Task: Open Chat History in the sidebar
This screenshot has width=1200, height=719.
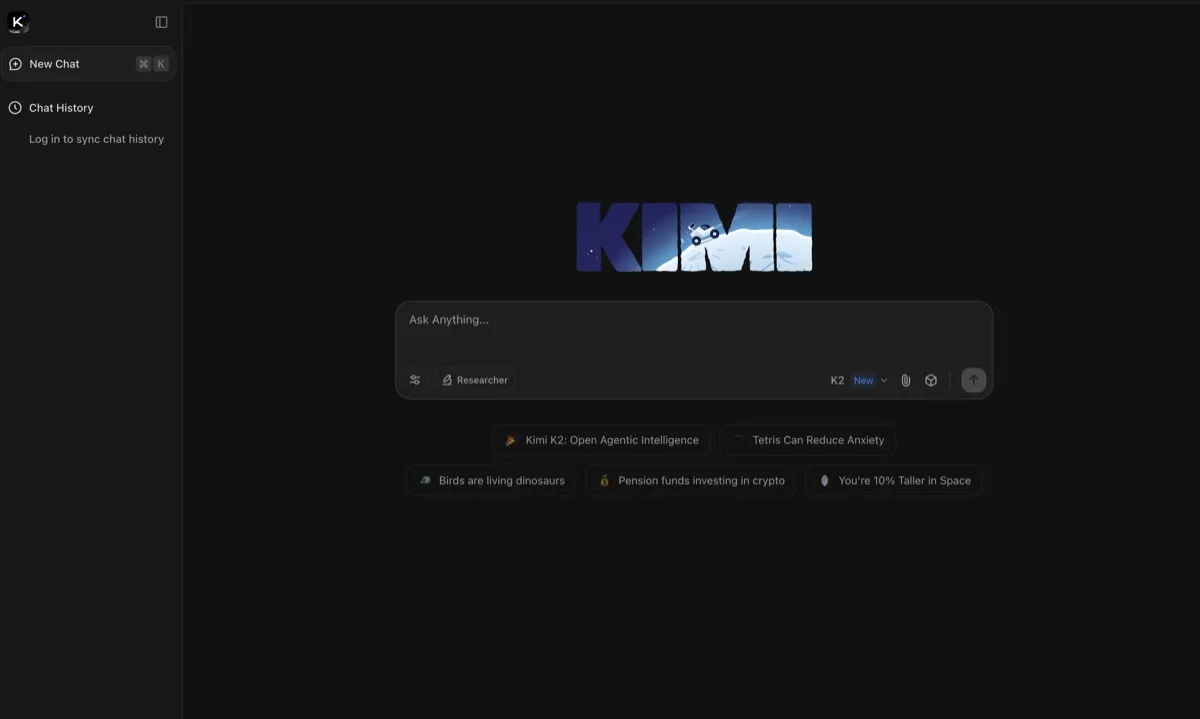Action: pos(60,107)
